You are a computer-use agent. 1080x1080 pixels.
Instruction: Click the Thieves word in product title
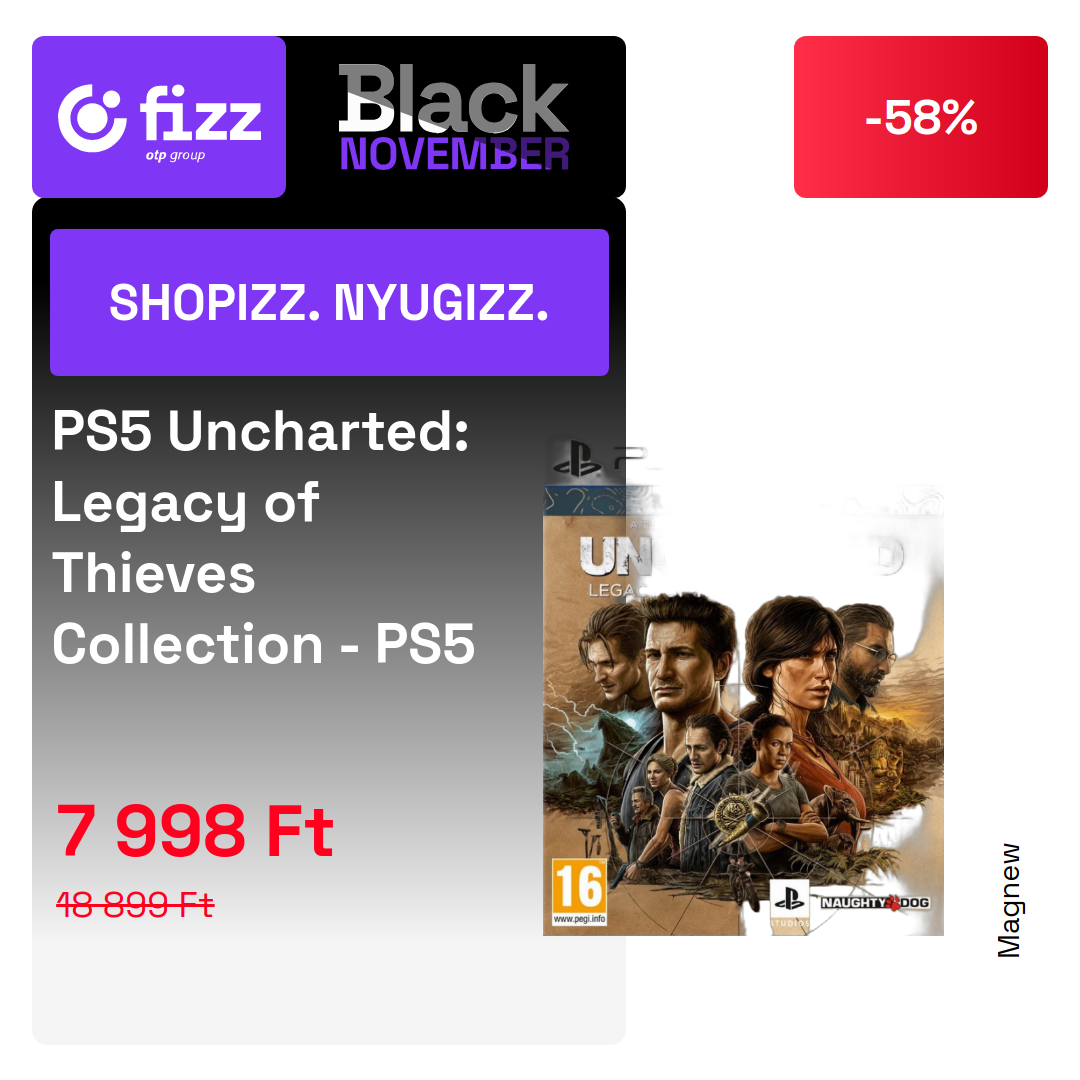coord(154,573)
